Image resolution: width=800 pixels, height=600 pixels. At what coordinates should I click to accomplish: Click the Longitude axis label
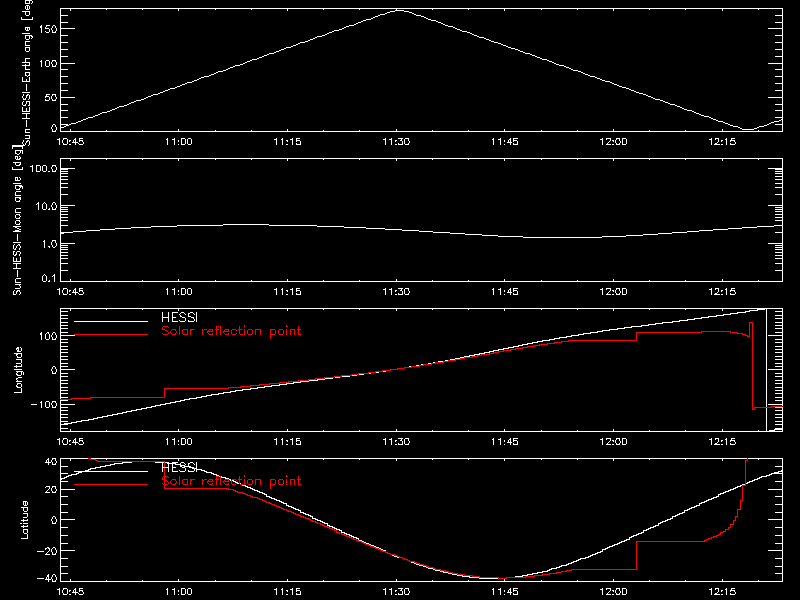pos(18,370)
